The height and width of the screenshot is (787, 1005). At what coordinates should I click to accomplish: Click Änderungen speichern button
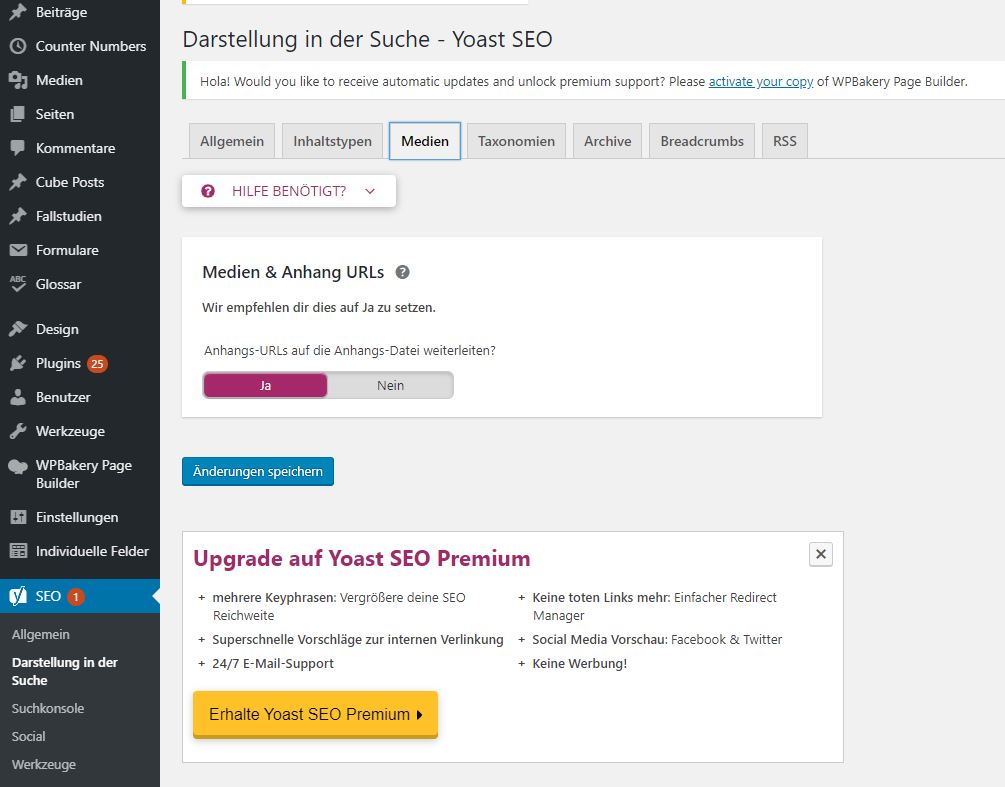pos(258,471)
